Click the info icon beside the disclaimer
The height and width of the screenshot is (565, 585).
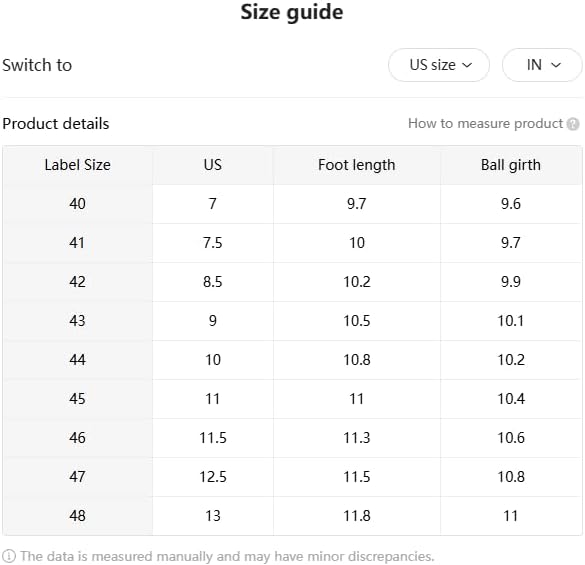click(9, 556)
